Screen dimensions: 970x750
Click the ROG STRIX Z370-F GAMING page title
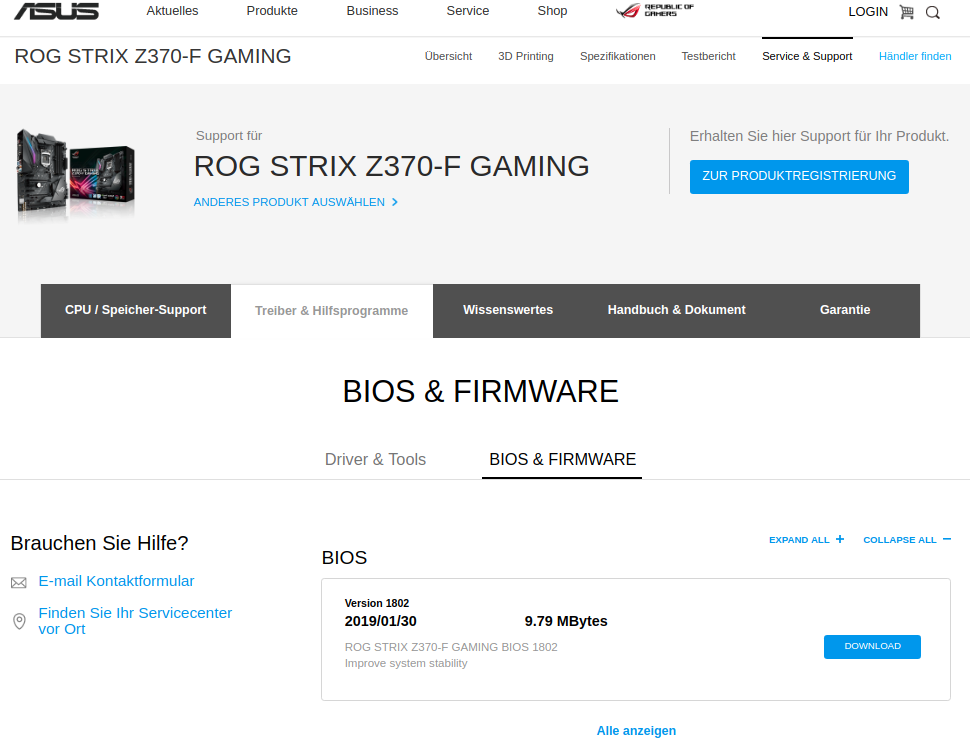point(152,56)
